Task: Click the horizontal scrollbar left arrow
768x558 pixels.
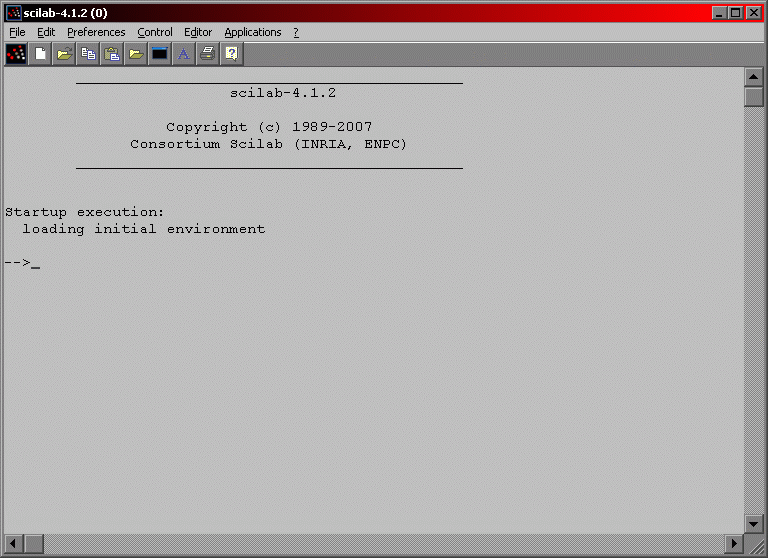Action: 13,543
